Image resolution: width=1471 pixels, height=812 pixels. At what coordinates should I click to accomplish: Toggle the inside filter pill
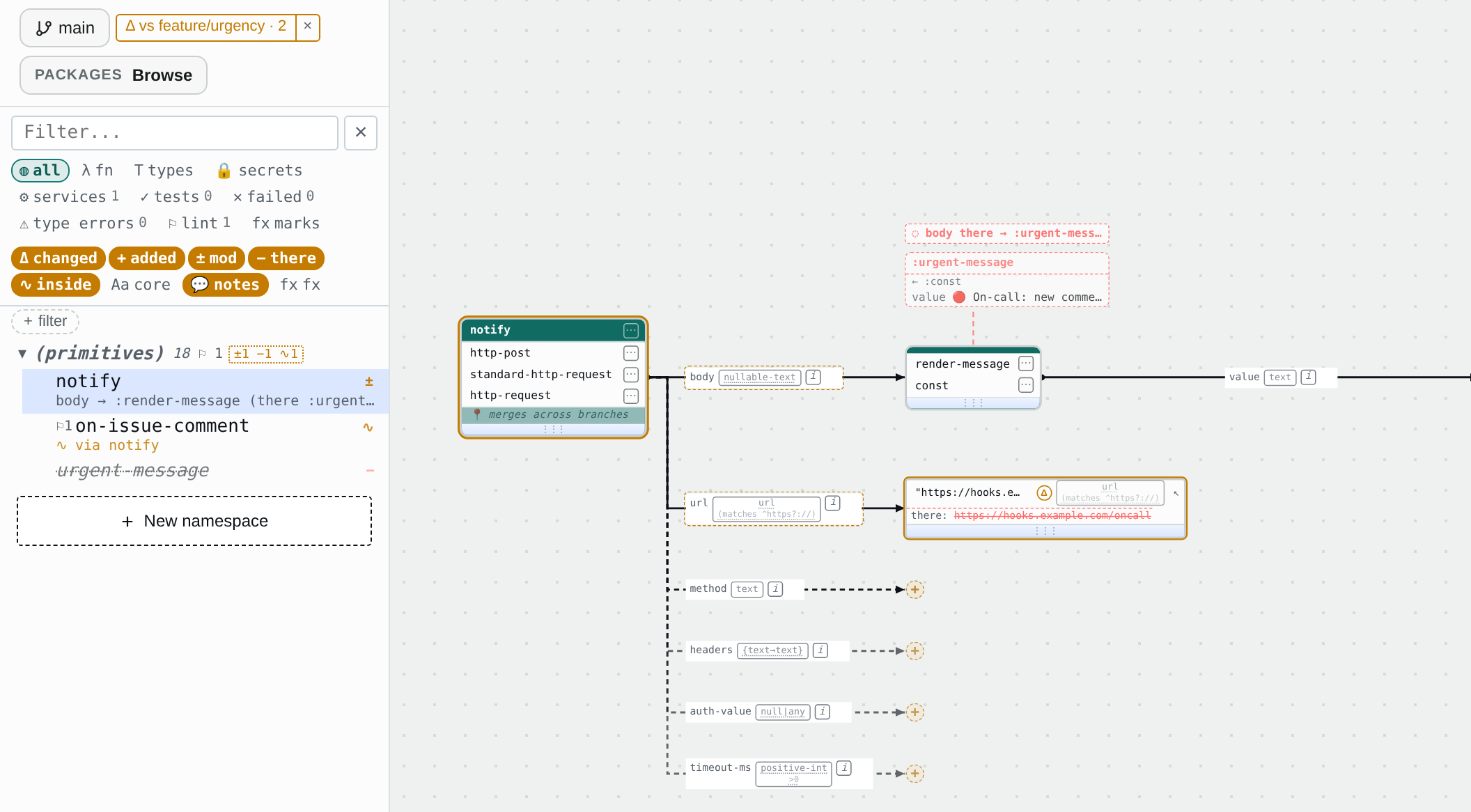click(56, 285)
